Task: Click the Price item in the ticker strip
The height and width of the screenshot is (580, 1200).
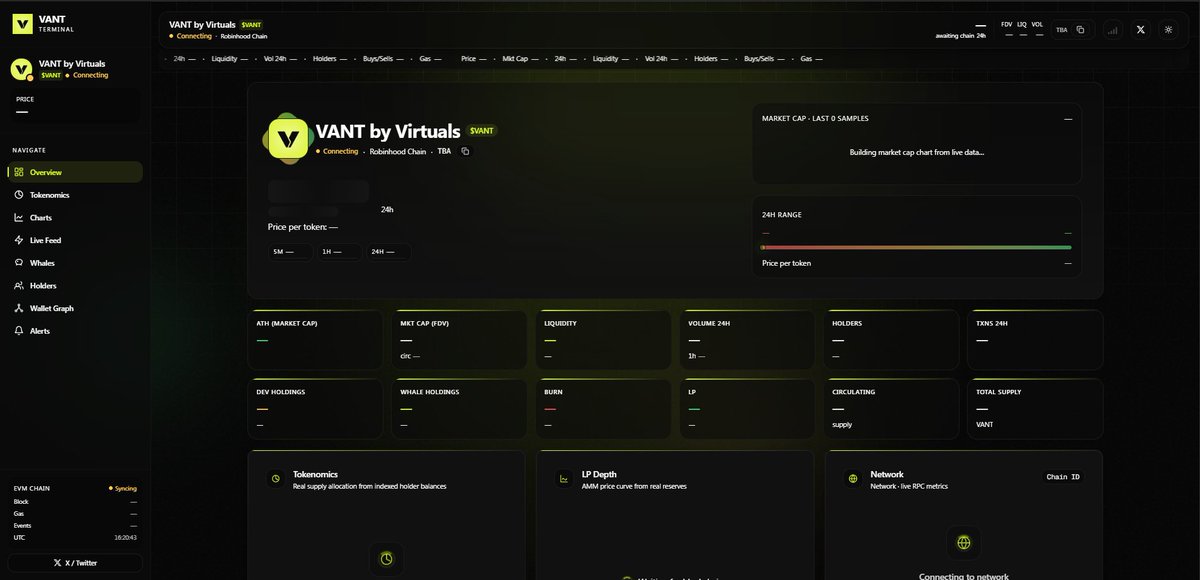Action: coord(474,59)
